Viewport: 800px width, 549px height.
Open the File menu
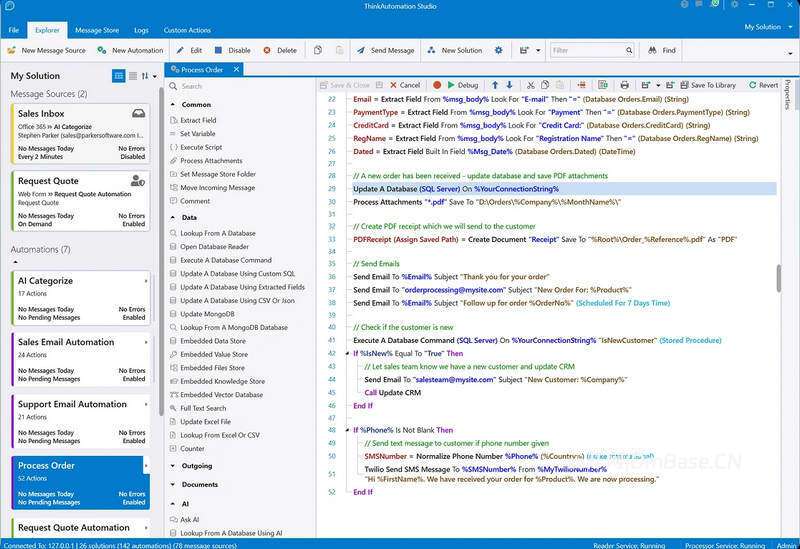14,30
